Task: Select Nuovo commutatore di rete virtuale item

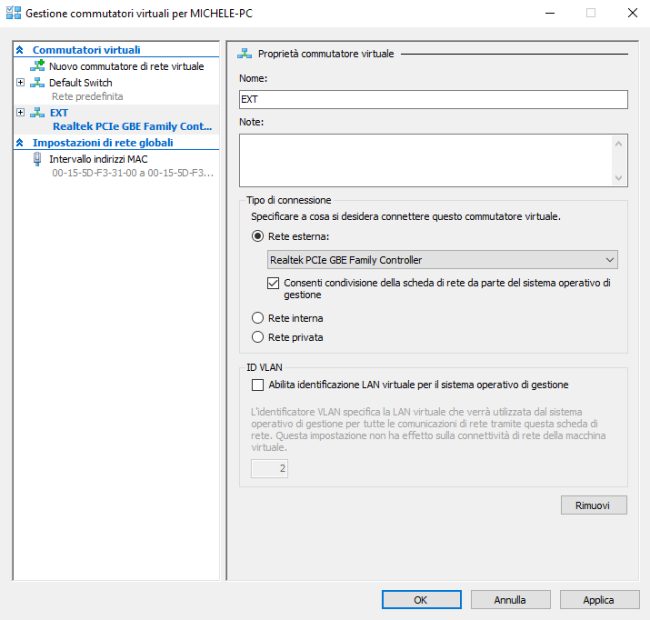Action: click(x=126, y=66)
